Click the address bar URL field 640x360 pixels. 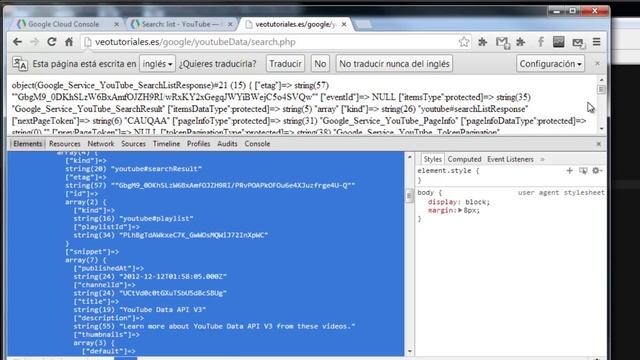[269, 42]
